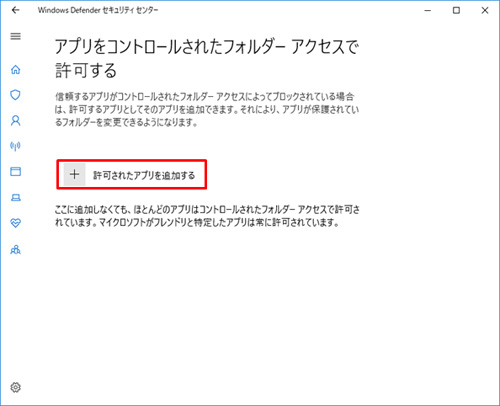Open Device performance & health heart icon
The width and height of the screenshot is (500, 406).
(x=16, y=223)
